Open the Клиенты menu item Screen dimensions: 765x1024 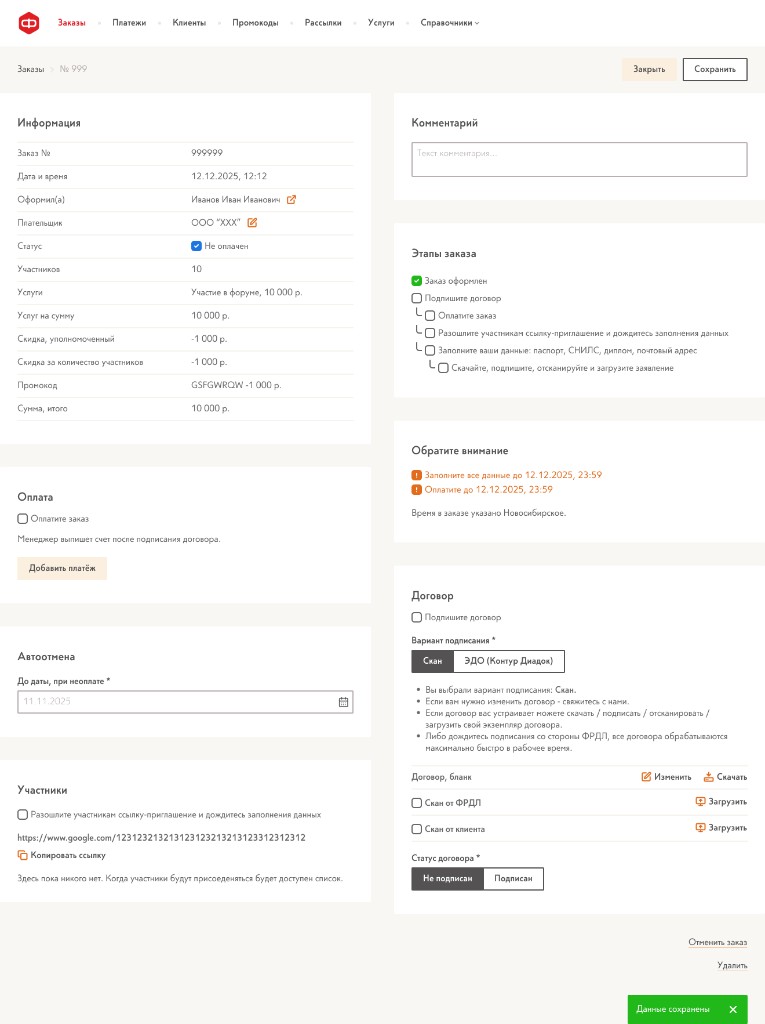coord(189,23)
